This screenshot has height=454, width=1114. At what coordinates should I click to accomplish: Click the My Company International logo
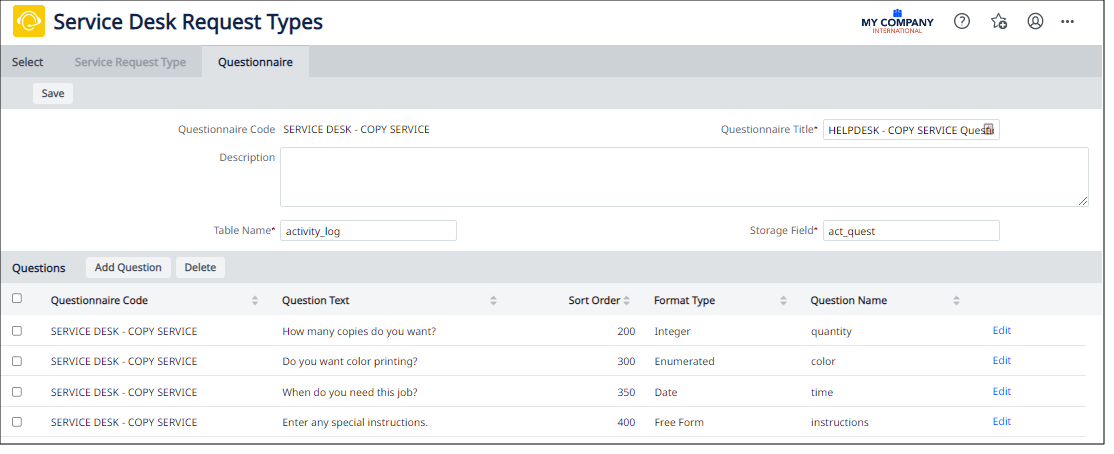(x=897, y=22)
